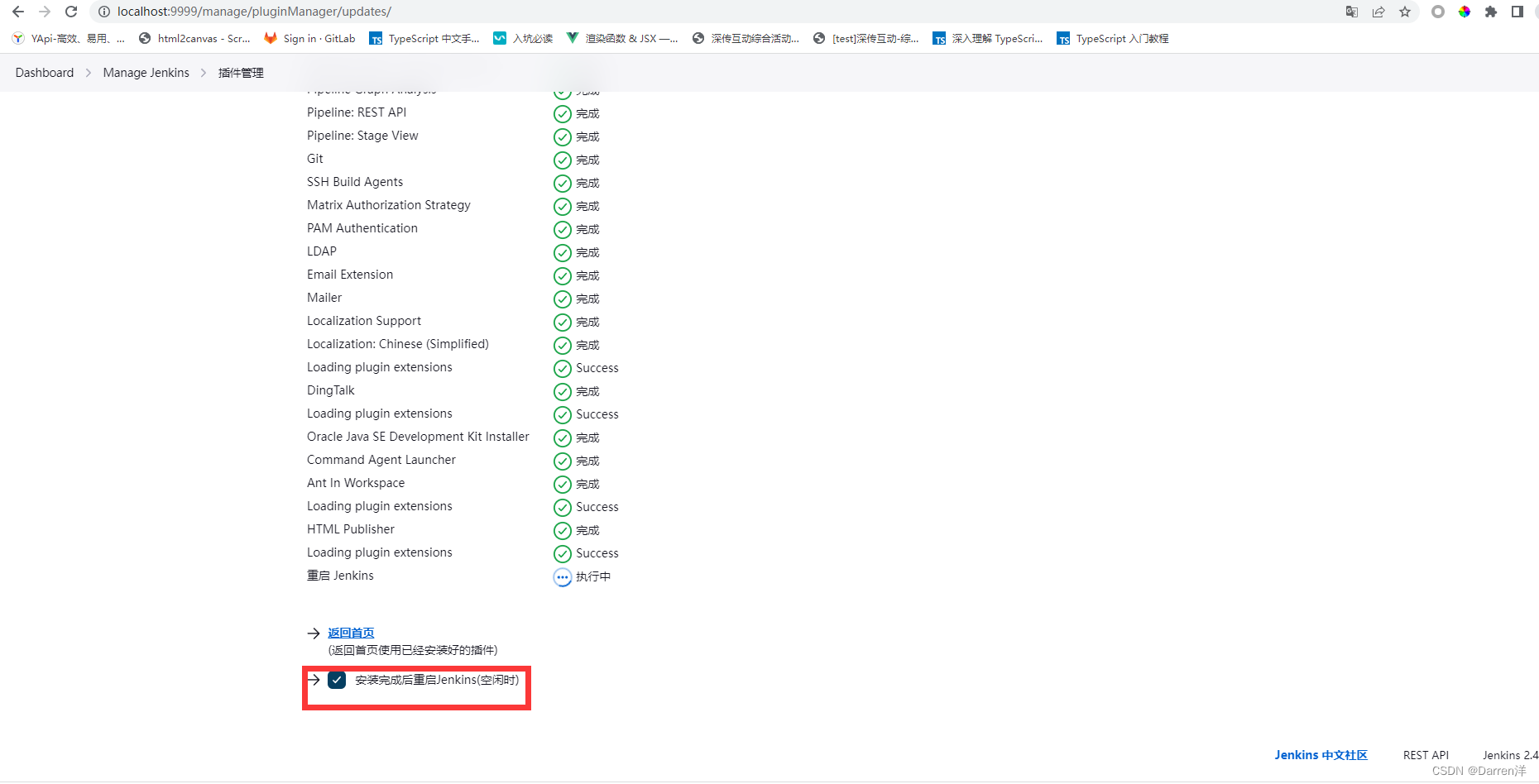
Task: Toggle restart Jenkins after install checkbox
Action: pyautogui.click(x=337, y=680)
